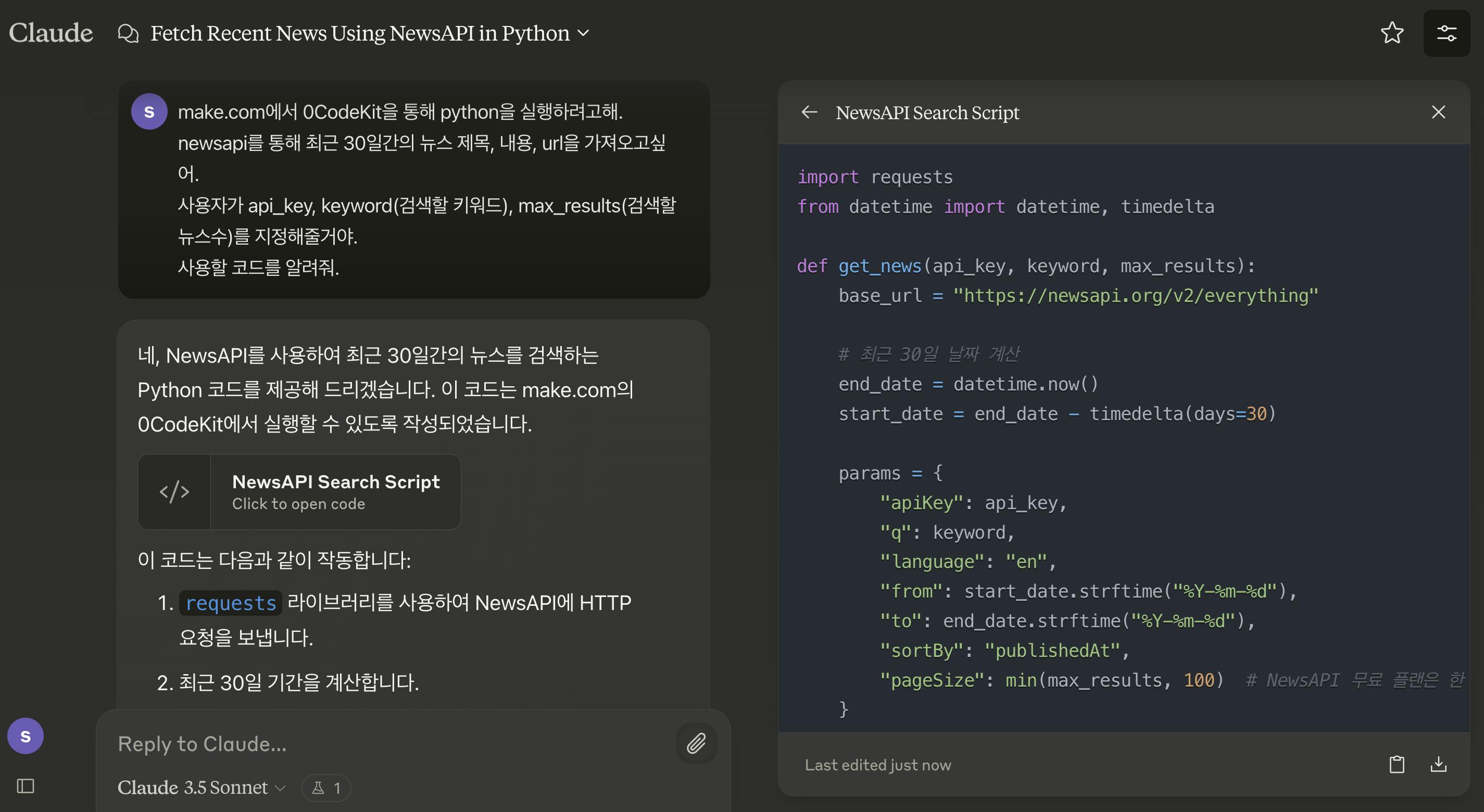Screen dimensions: 1484x812
Task: Click the user message avatar S
Action: [149, 112]
